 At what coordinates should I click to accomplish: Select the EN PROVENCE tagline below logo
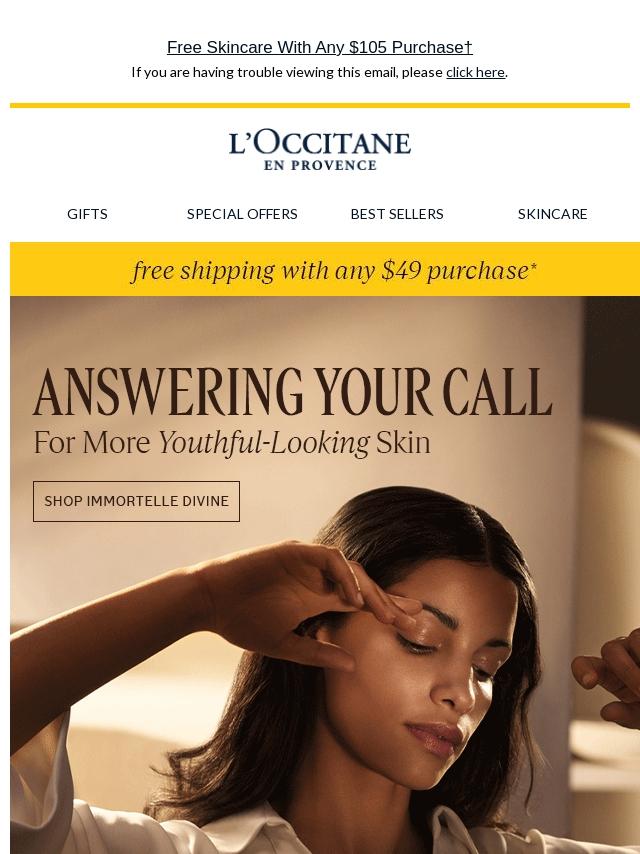click(320, 166)
